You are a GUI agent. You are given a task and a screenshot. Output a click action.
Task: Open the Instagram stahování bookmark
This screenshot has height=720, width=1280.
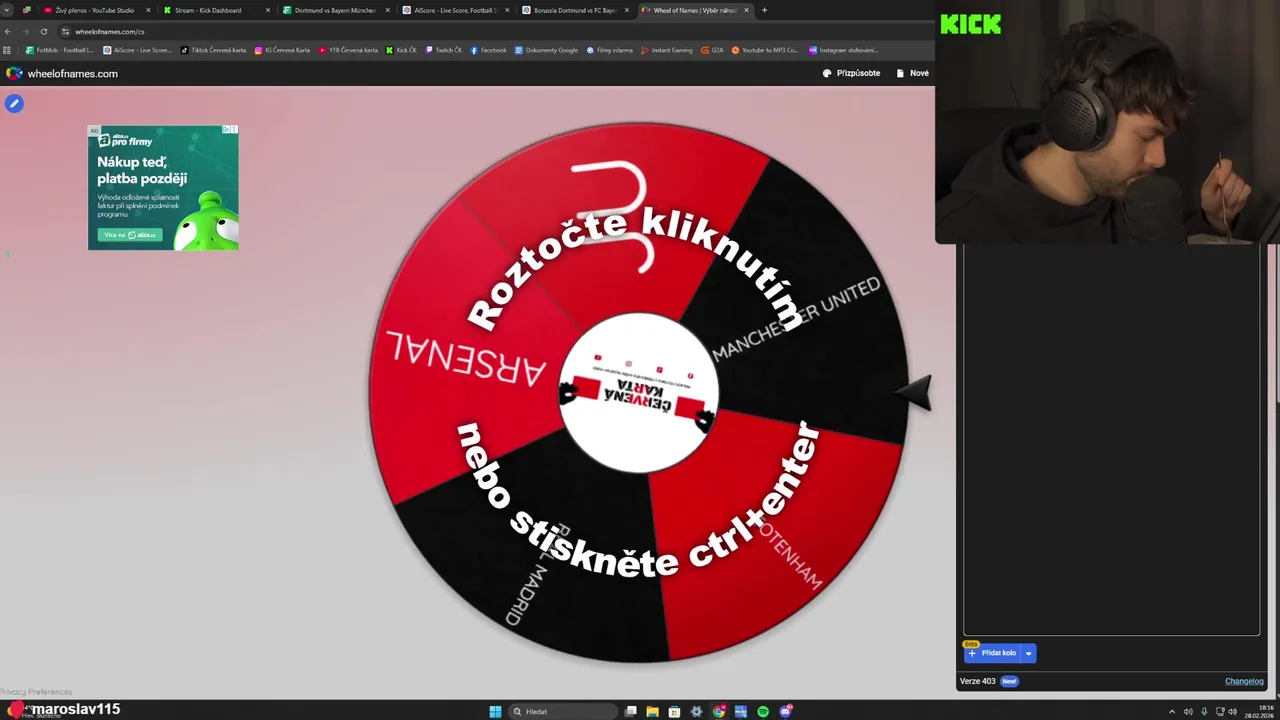pos(843,50)
